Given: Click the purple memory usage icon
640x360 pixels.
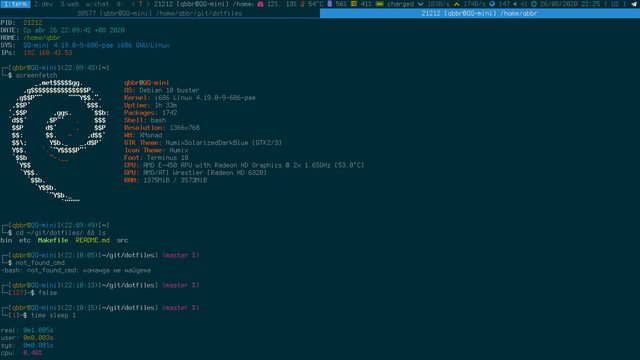Looking at the screenshot, I should pyautogui.click(x=330, y=4).
